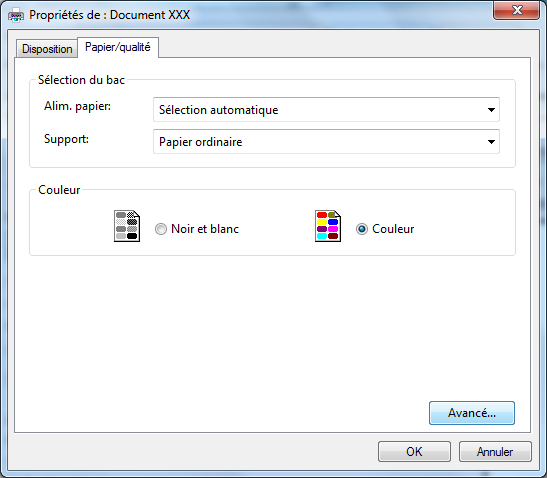The height and width of the screenshot is (478, 547).
Task: Click the black and white document icon
Action: 127,226
